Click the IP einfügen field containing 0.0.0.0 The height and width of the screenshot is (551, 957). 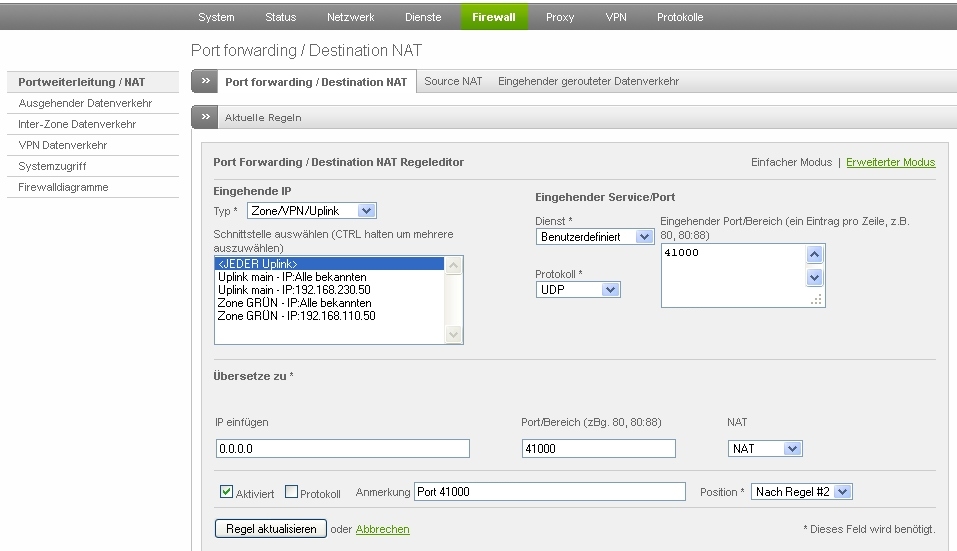(342, 449)
